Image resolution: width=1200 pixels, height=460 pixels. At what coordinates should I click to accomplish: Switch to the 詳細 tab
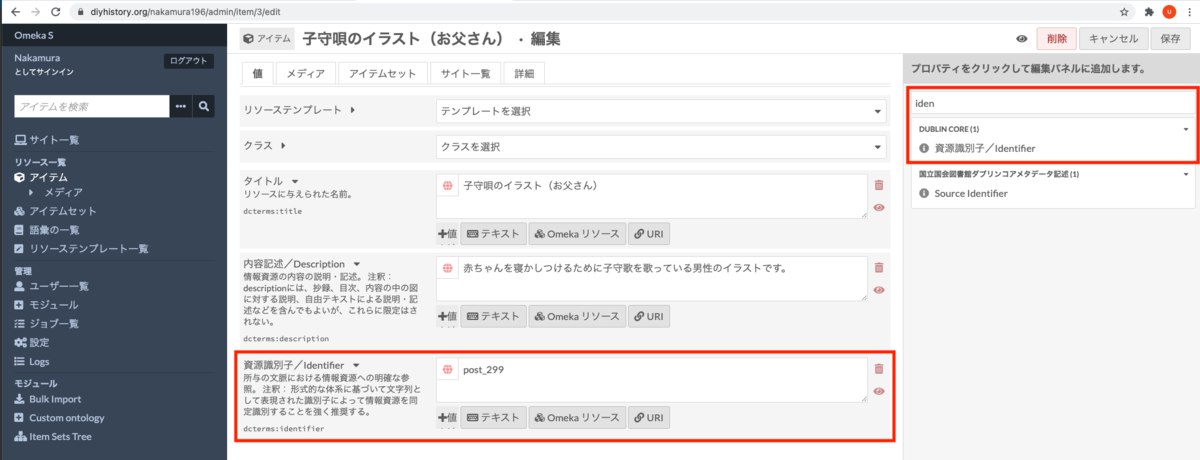(524, 73)
